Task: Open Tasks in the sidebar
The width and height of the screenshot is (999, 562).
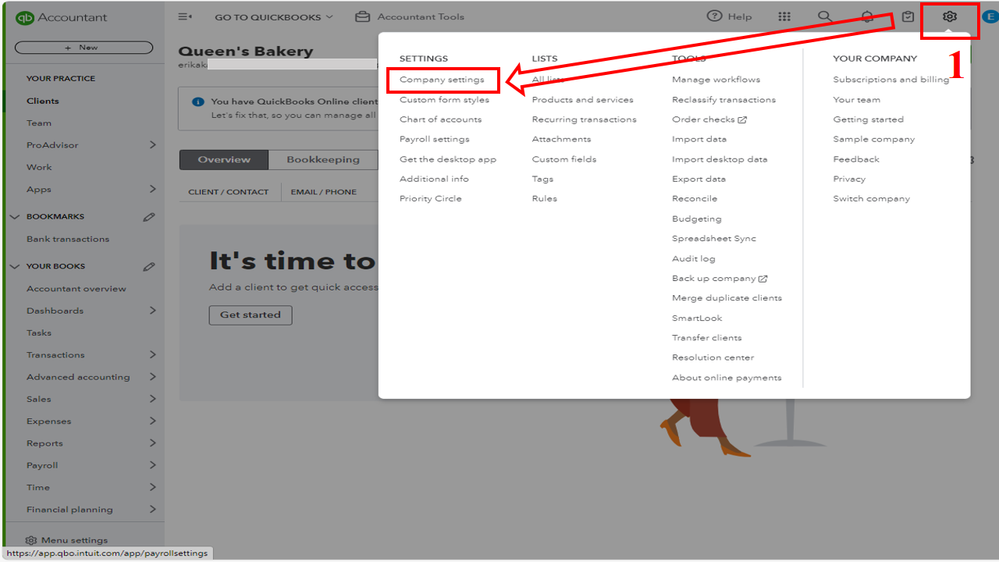Action: (39, 333)
